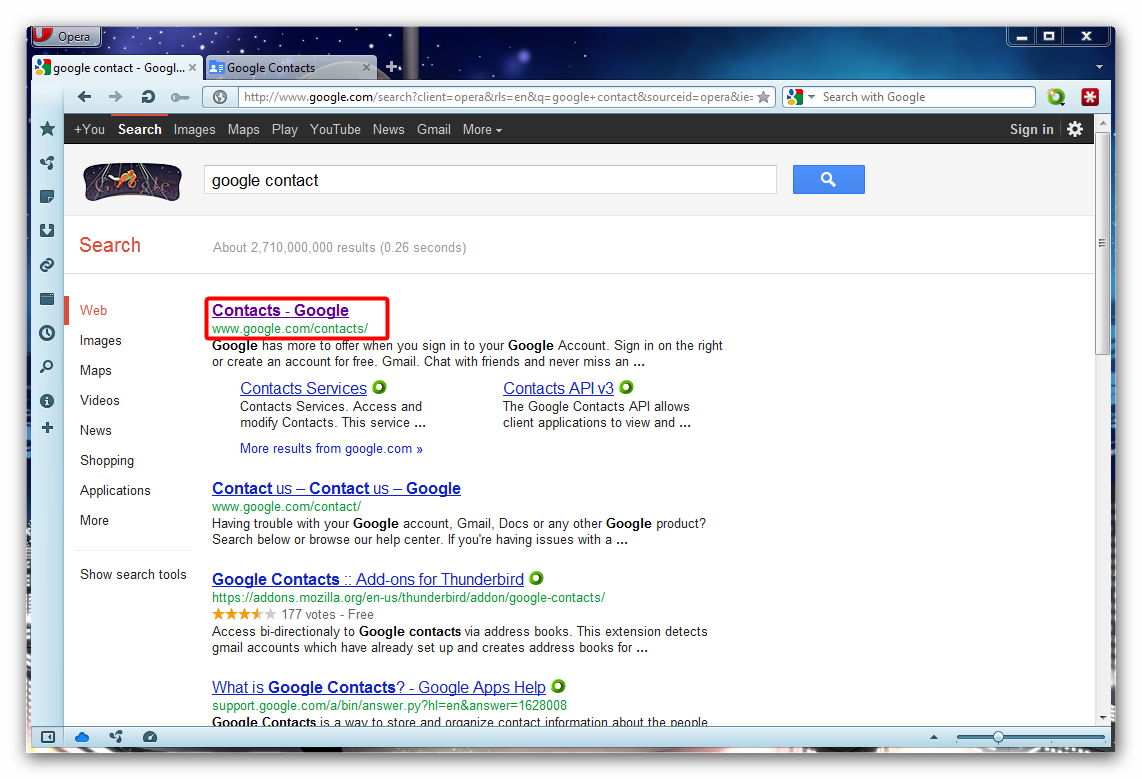Open the Notes panel in sidebar

[47, 197]
